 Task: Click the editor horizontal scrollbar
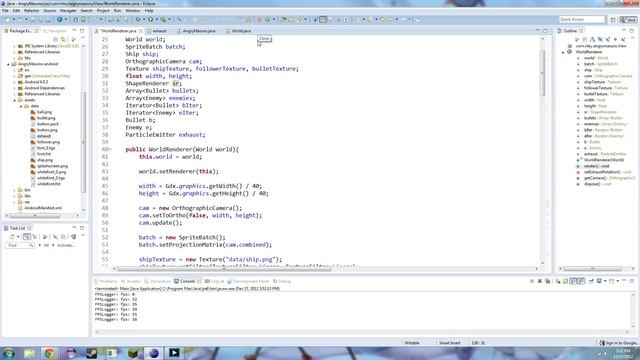pos(224,269)
